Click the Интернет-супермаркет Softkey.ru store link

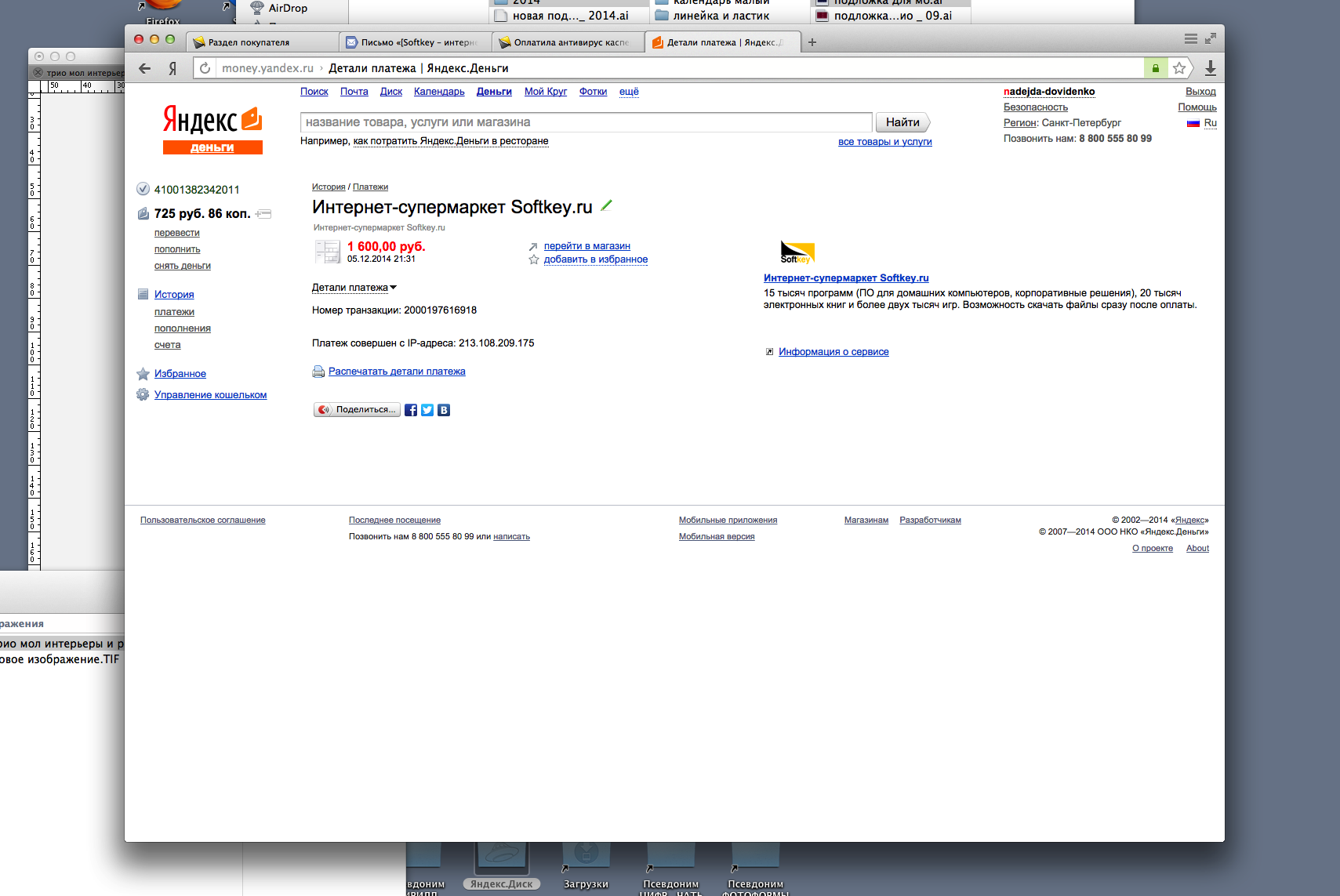pos(846,278)
